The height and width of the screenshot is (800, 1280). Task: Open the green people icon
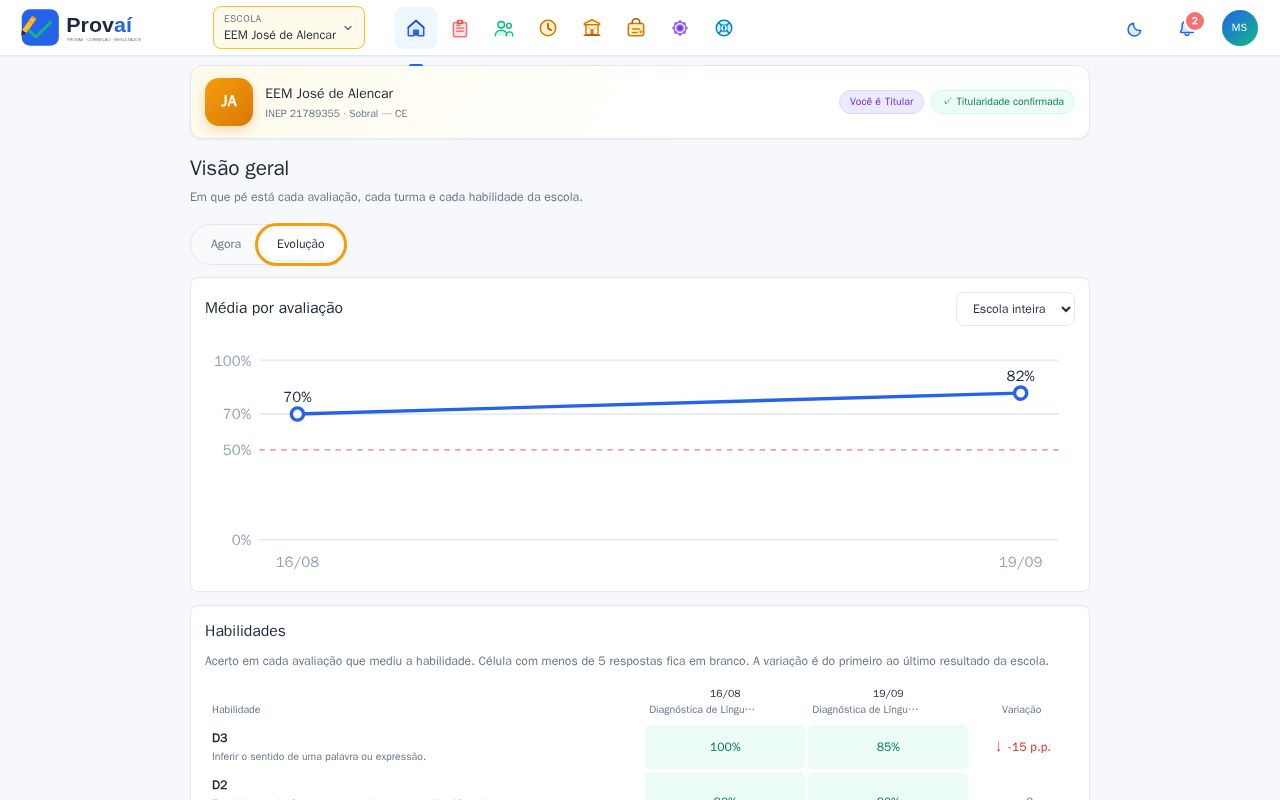504,28
